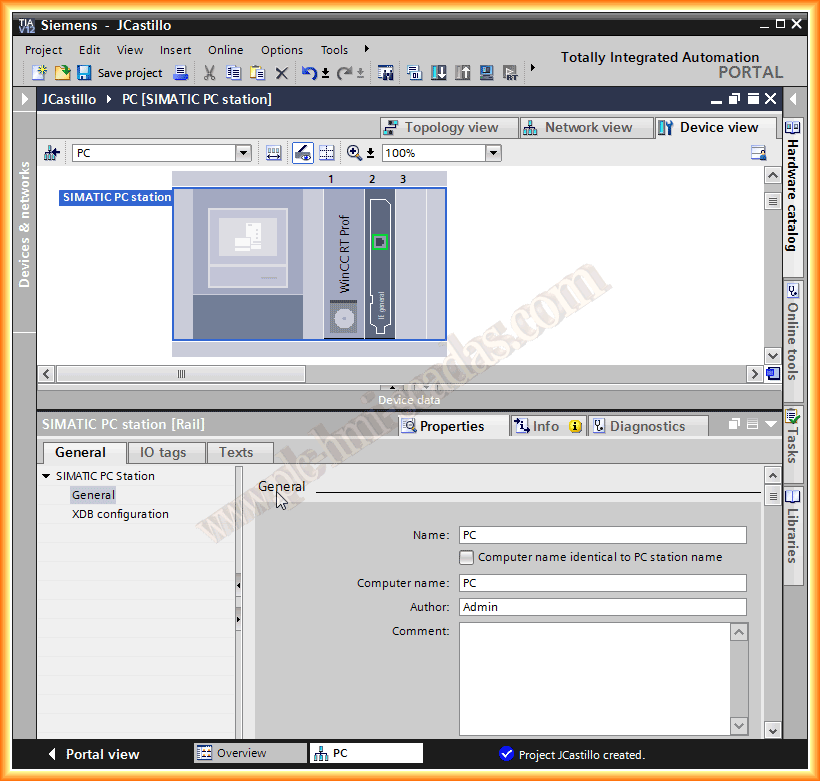Switch to Portal view
Viewport: 820px width, 781px height.
[x=95, y=754]
